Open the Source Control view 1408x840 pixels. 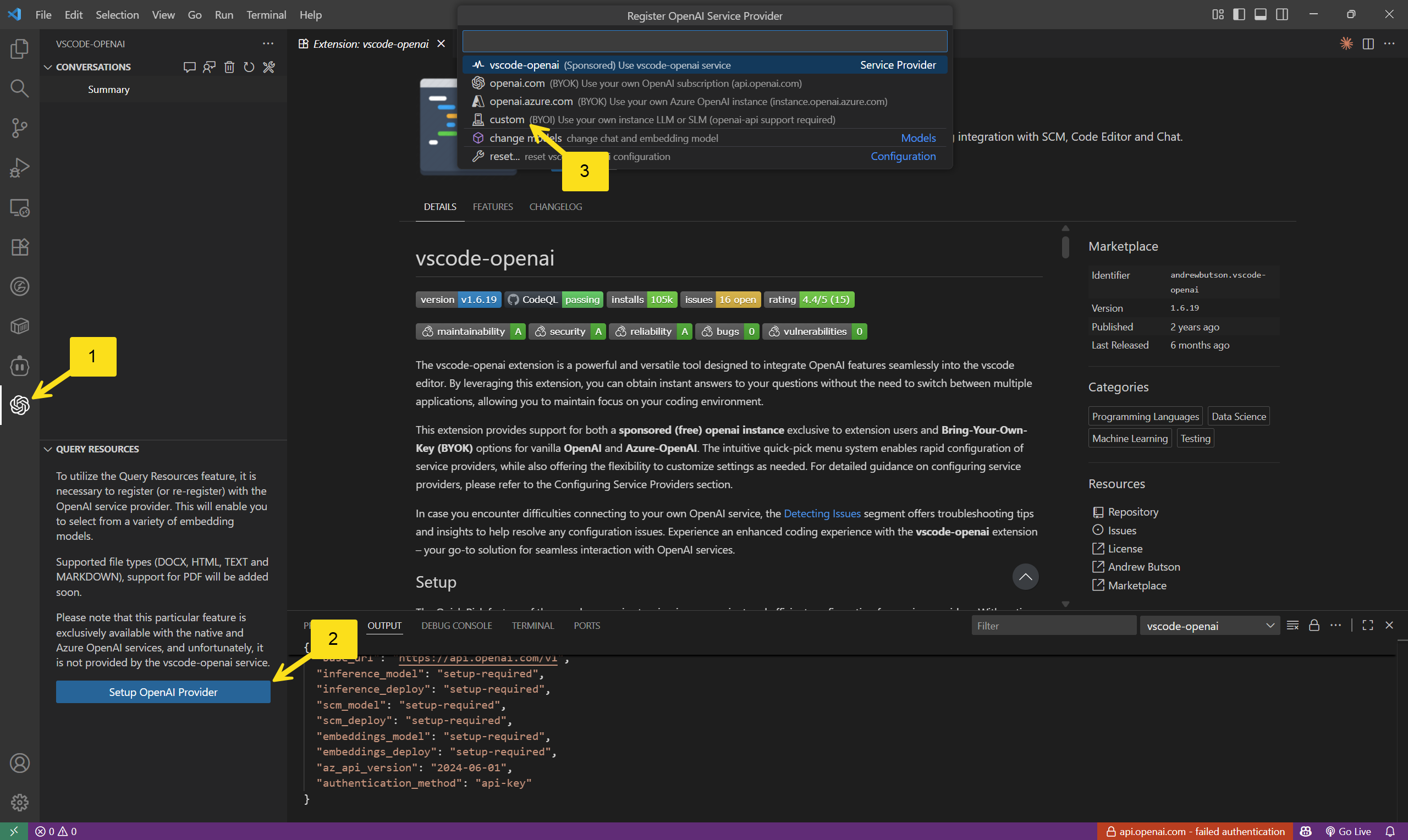(20, 128)
